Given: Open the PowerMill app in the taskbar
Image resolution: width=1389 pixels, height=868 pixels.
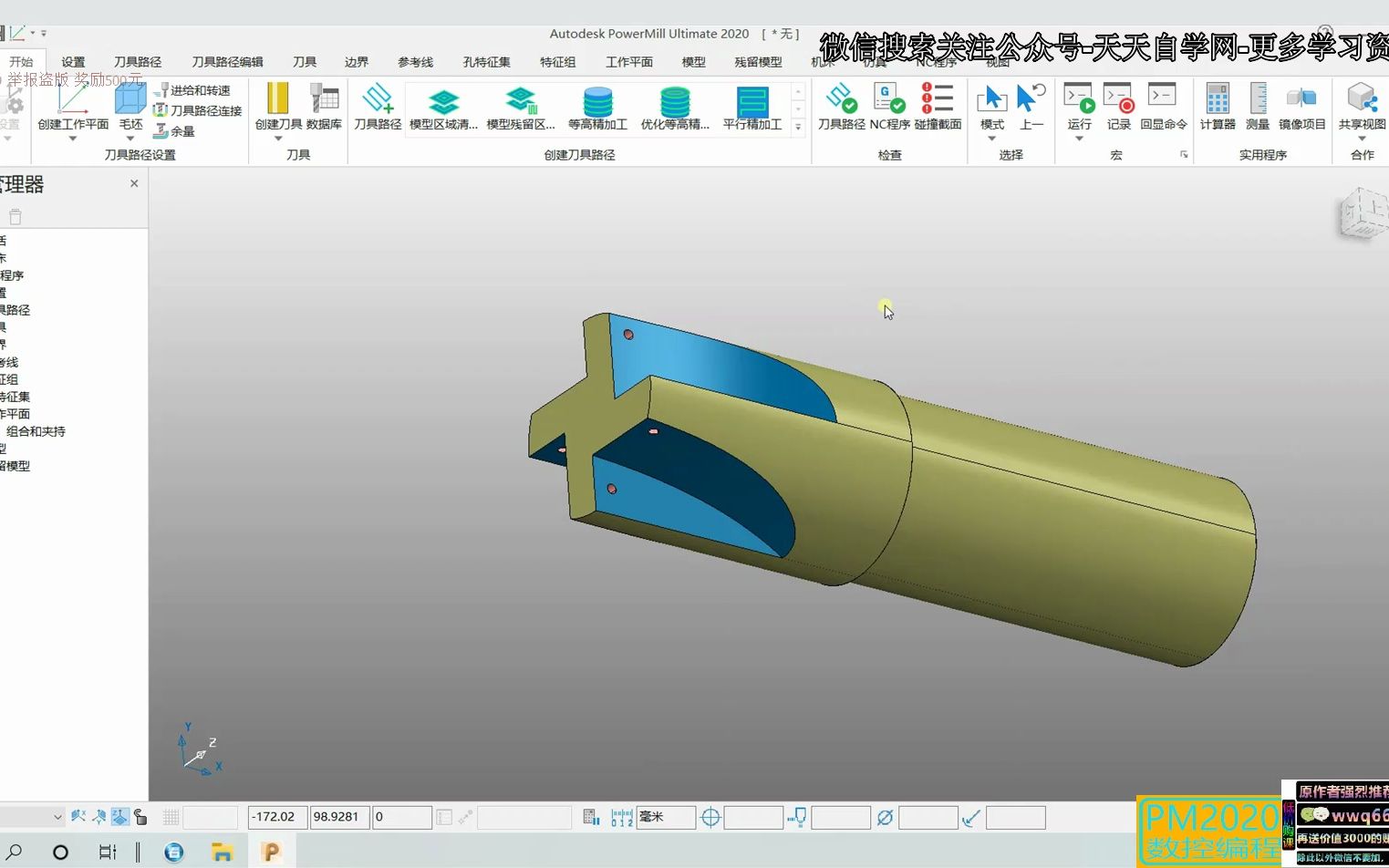Looking at the screenshot, I should coord(271,852).
